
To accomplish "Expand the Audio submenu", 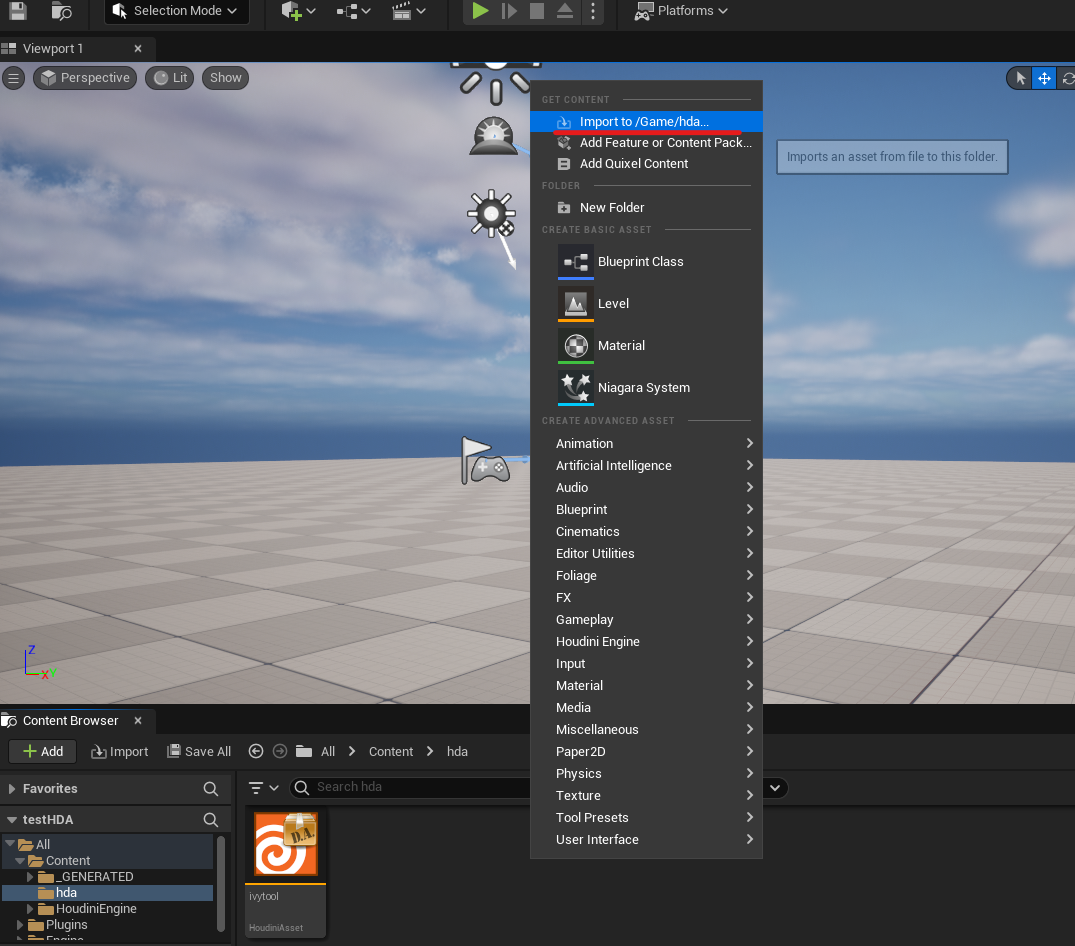I will [x=646, y=487].
